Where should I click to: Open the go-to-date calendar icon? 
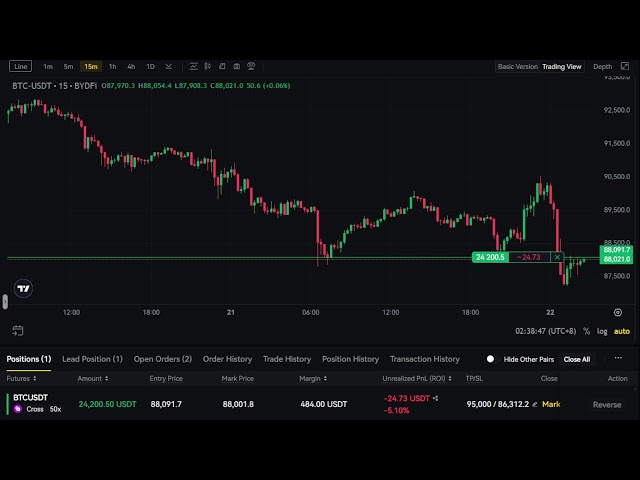tap(18, 331)
